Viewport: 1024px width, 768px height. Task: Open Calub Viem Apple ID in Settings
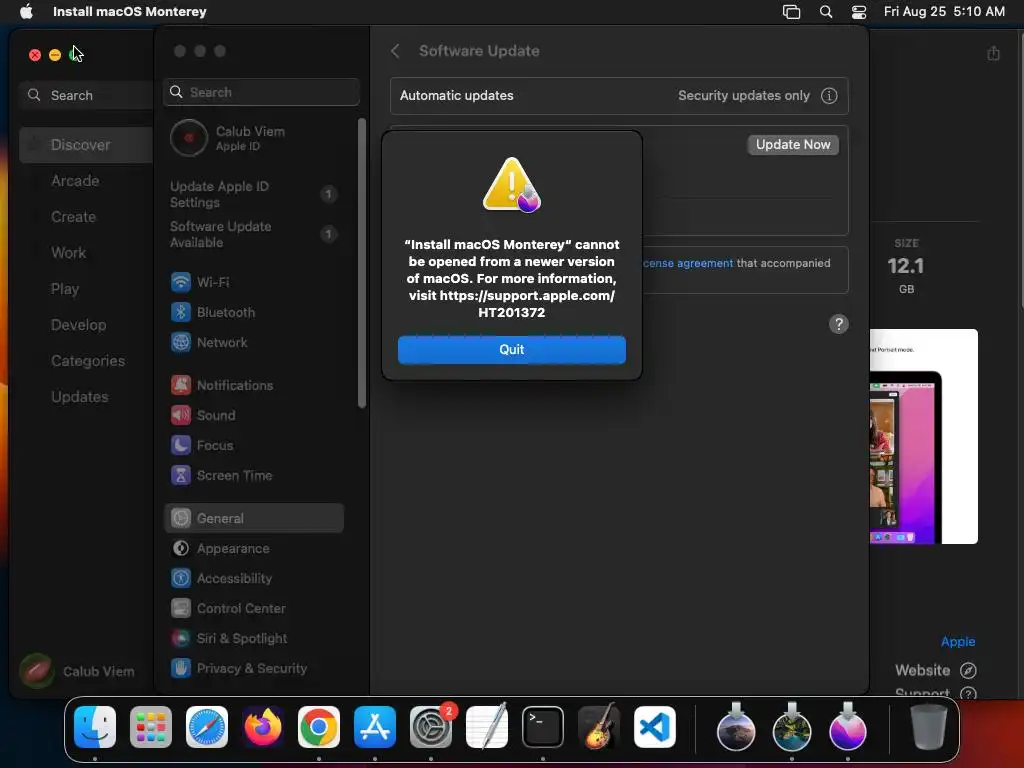pos(253,138)
